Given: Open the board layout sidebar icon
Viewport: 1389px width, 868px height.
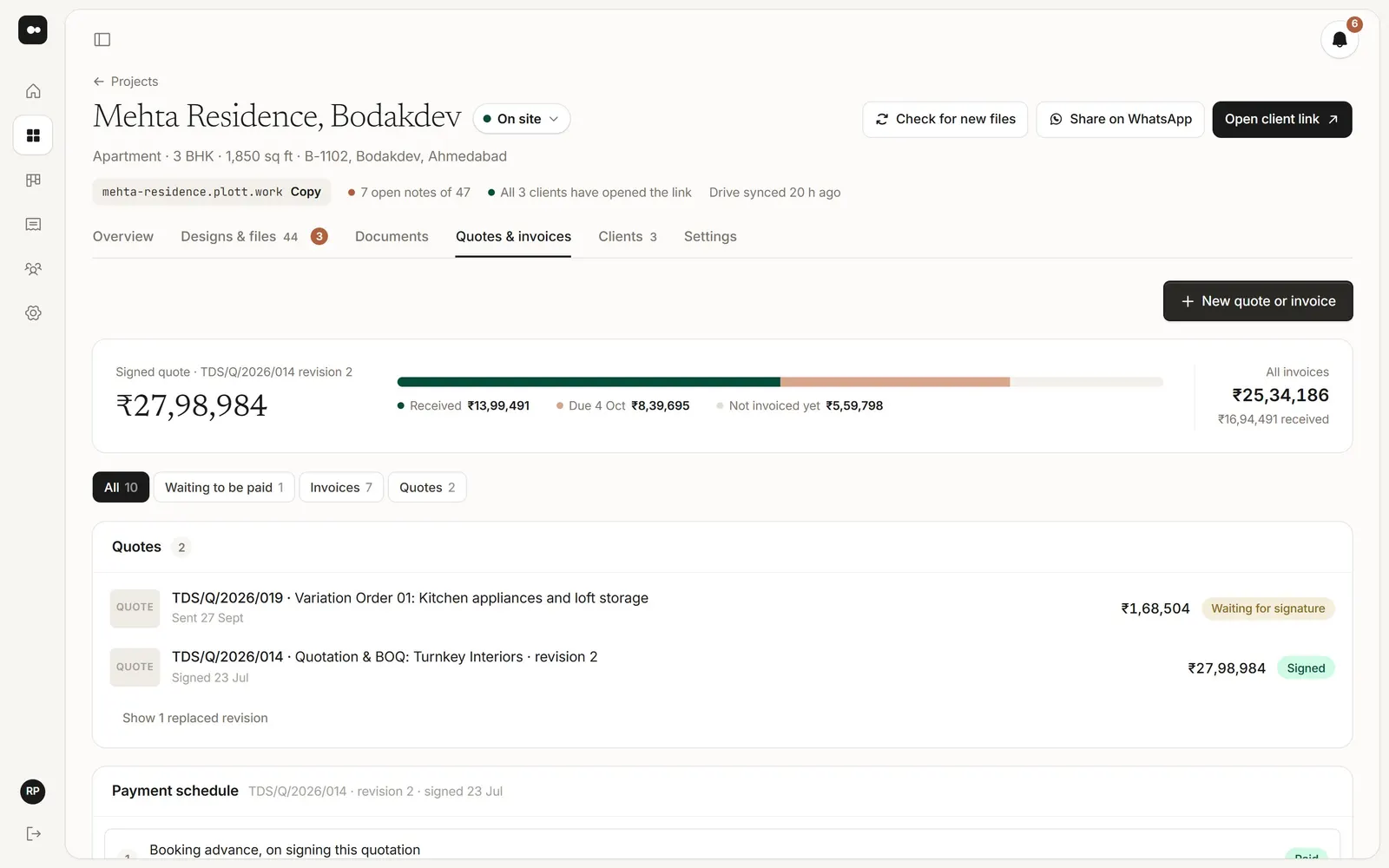Looking at the screenshot, I should [33, 180].
